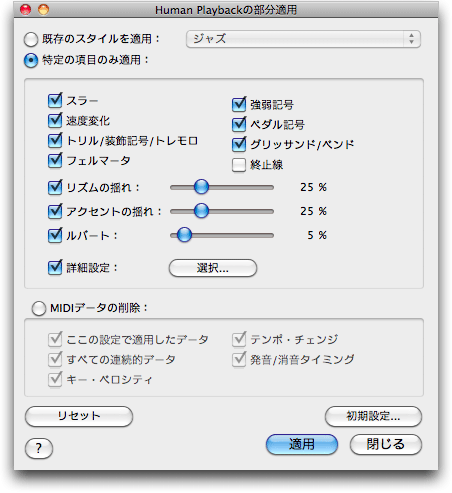The height and width of the screenshot is (493, 452).
Task: Choose the 特定の項目のみ適用 radio option
Action: 31,60
